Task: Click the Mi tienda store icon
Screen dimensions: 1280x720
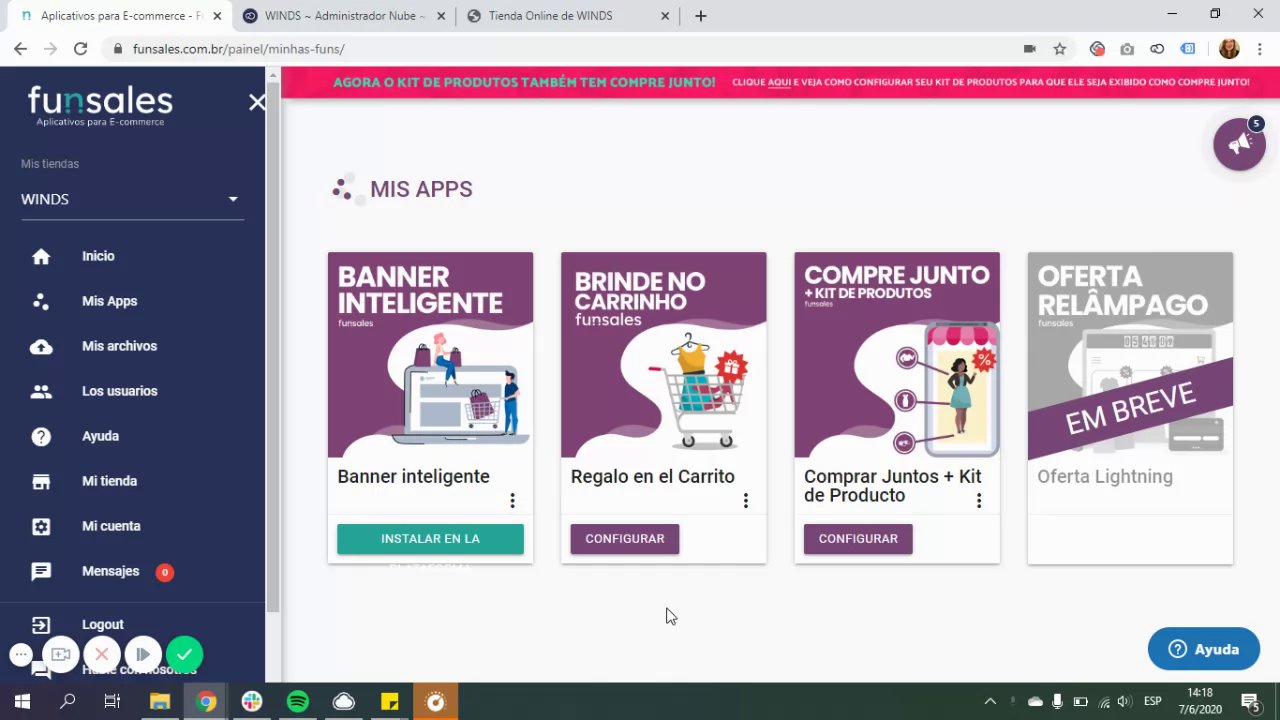Action: click(x=41, y=482)
